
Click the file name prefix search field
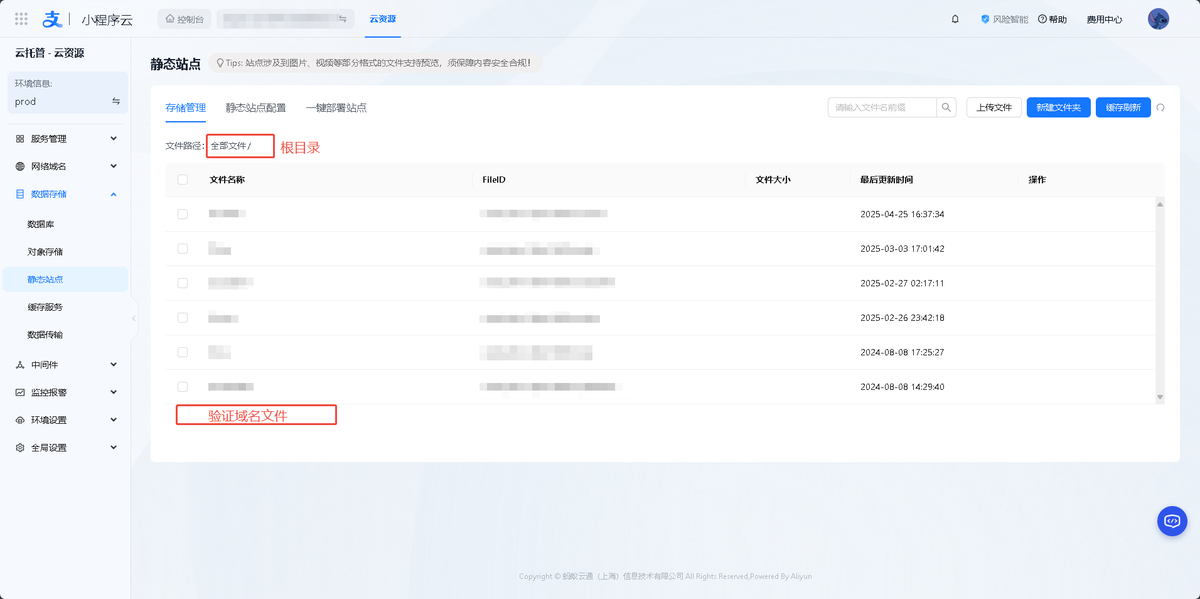pos(882,108)
